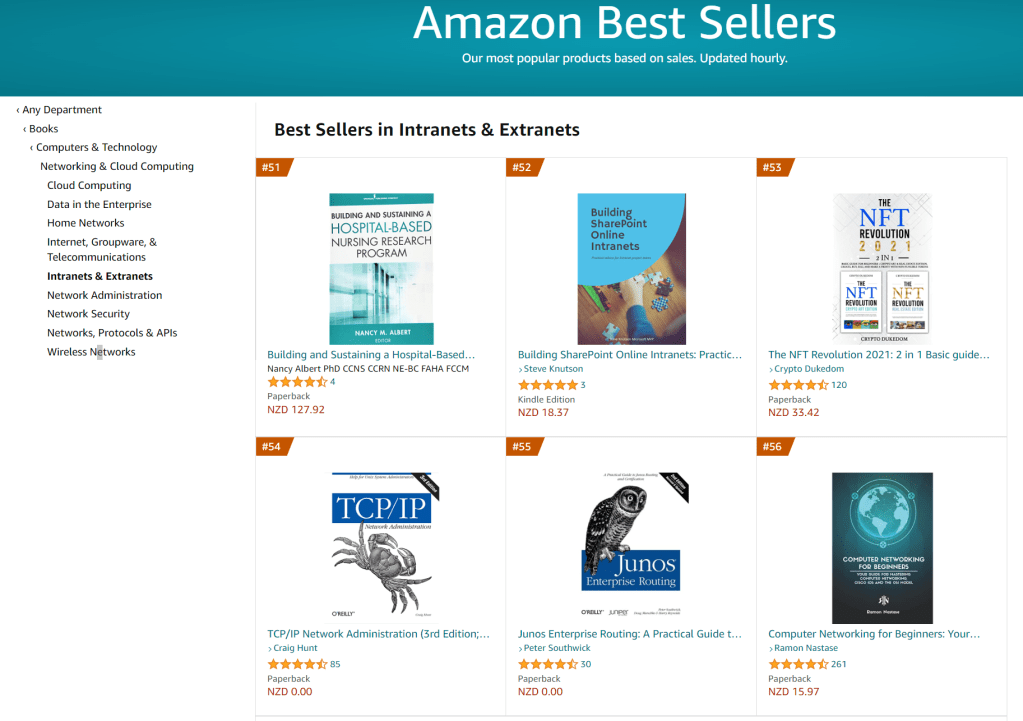Click Junos Enterprise Routing title link
1023x721 pixels.
coord(630,634)
